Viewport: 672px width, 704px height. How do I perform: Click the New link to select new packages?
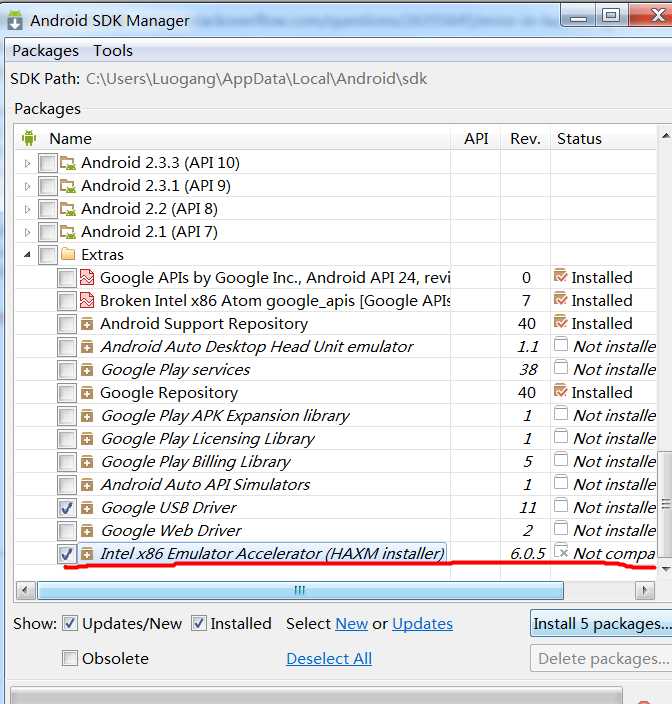tap(351, 624)
